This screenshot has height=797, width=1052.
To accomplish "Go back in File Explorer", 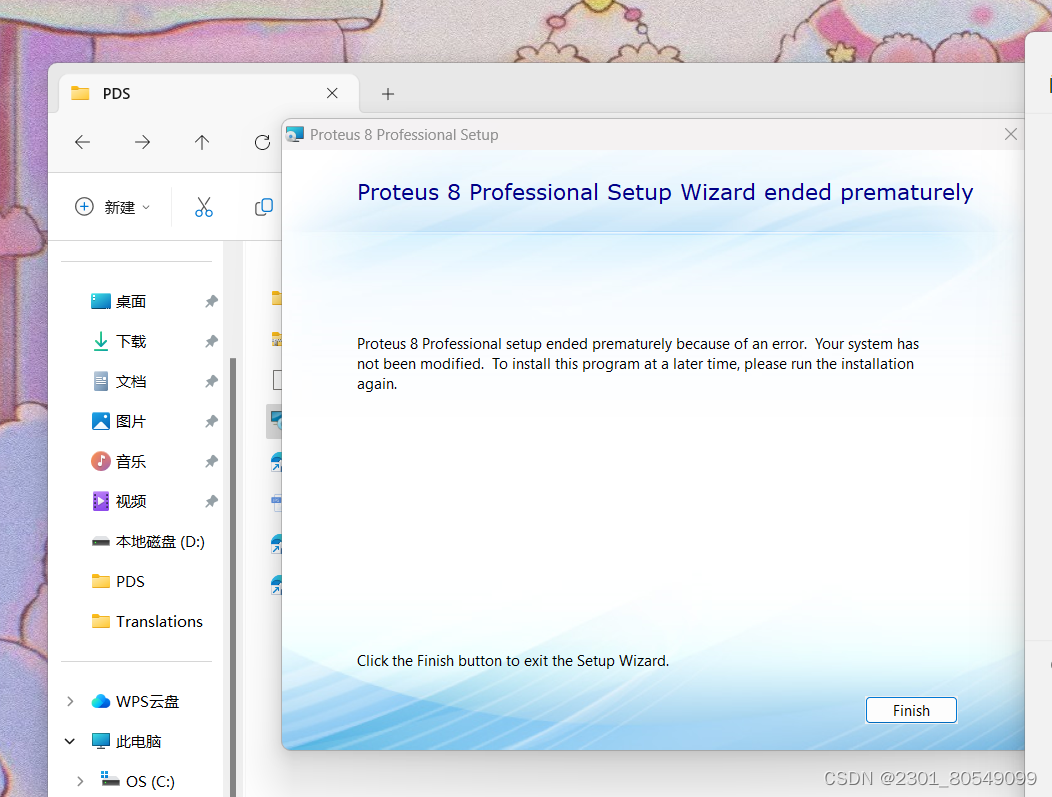I will pyautogui.click(x=83, y=142).
